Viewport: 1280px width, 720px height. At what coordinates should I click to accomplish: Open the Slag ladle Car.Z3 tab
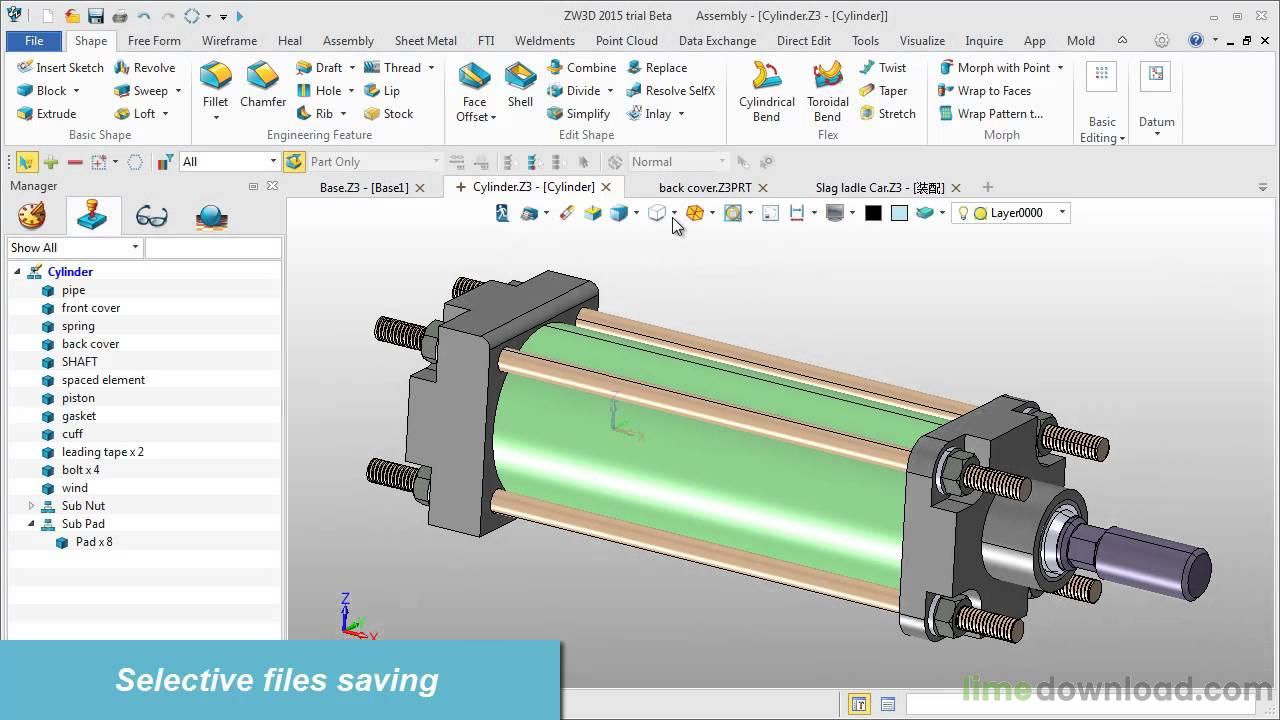tap(880, 187)
